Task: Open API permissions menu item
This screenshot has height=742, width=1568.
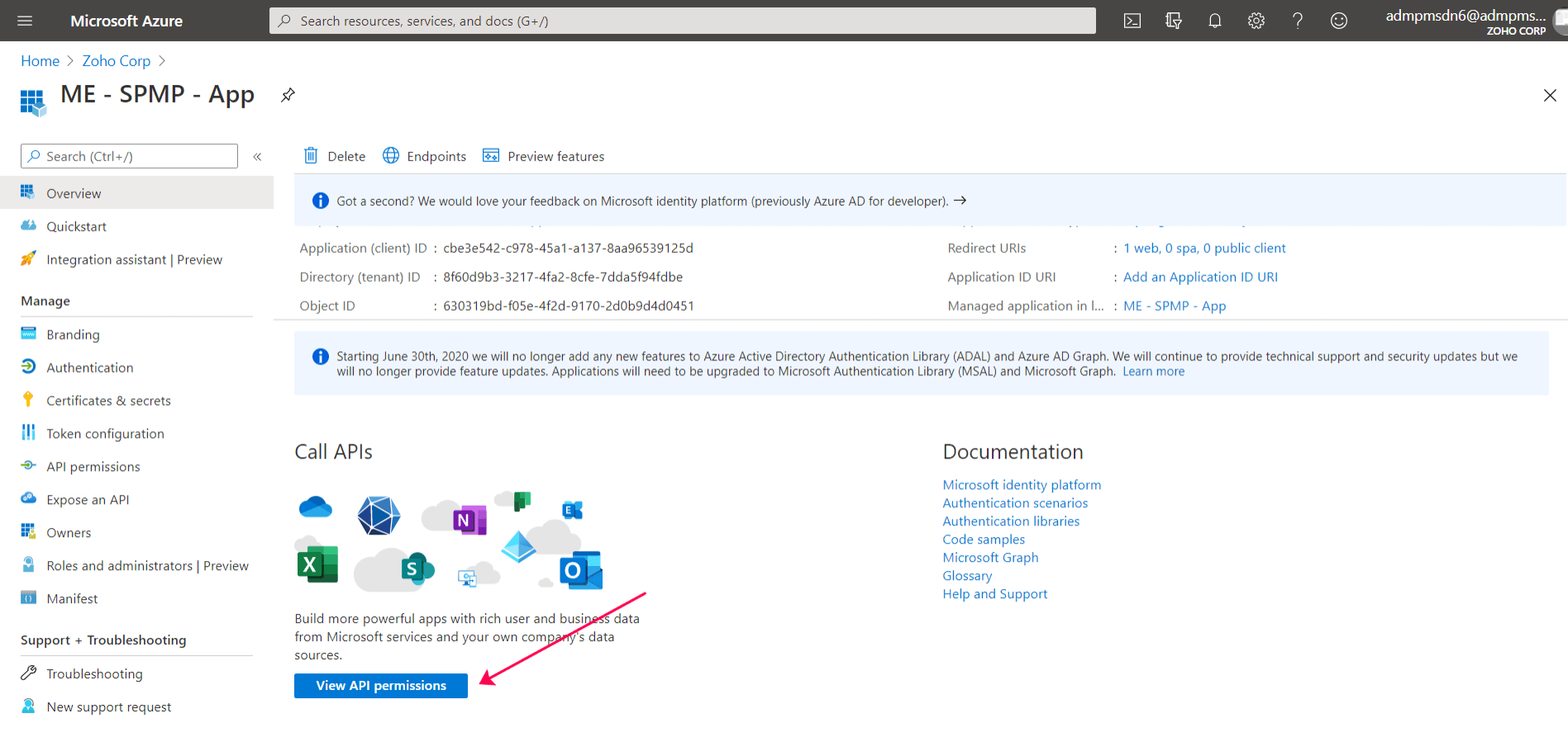Action: pyautogui.click(x=93, y=467)
